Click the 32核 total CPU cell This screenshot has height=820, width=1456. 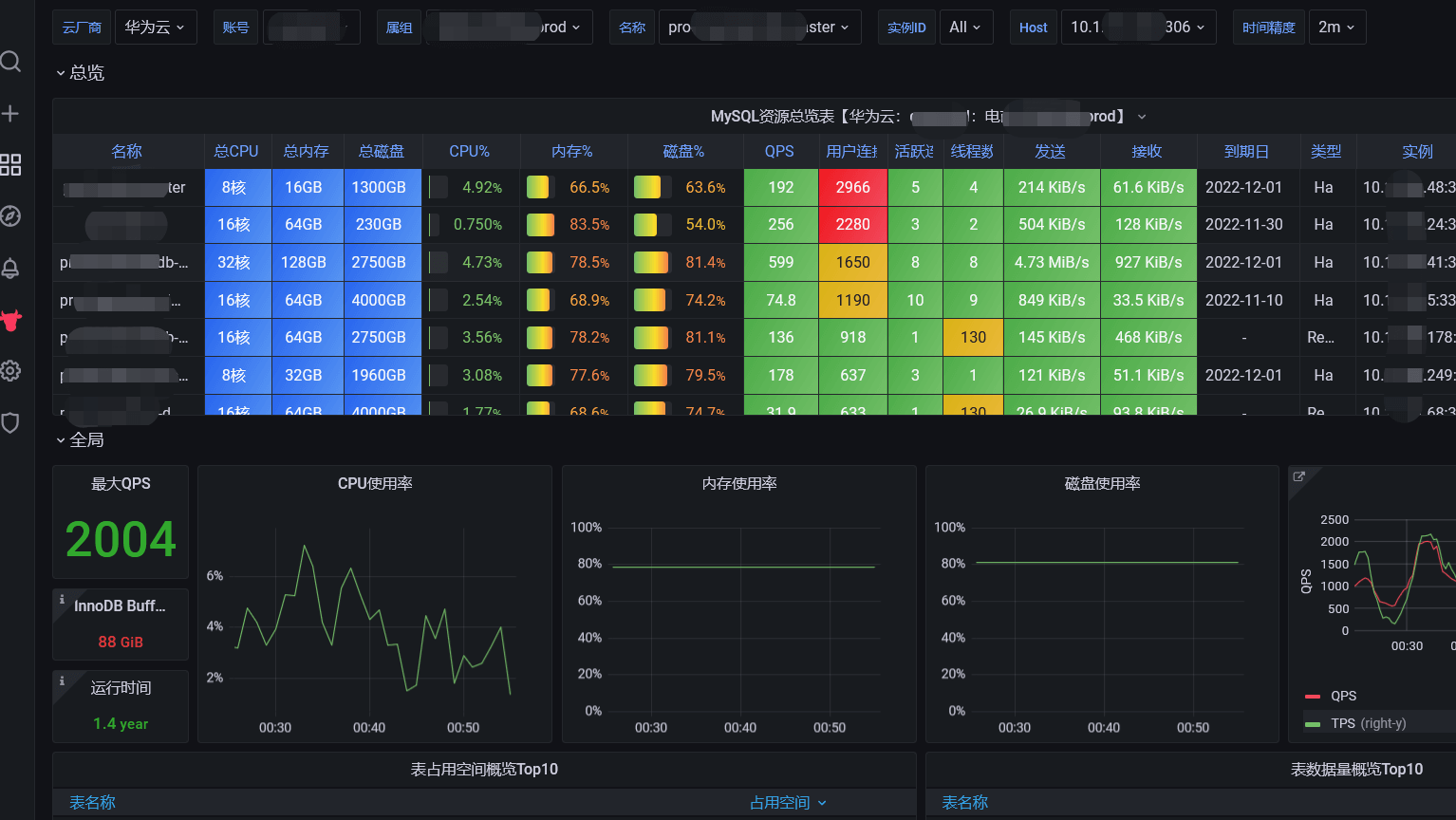coord(238,263)
